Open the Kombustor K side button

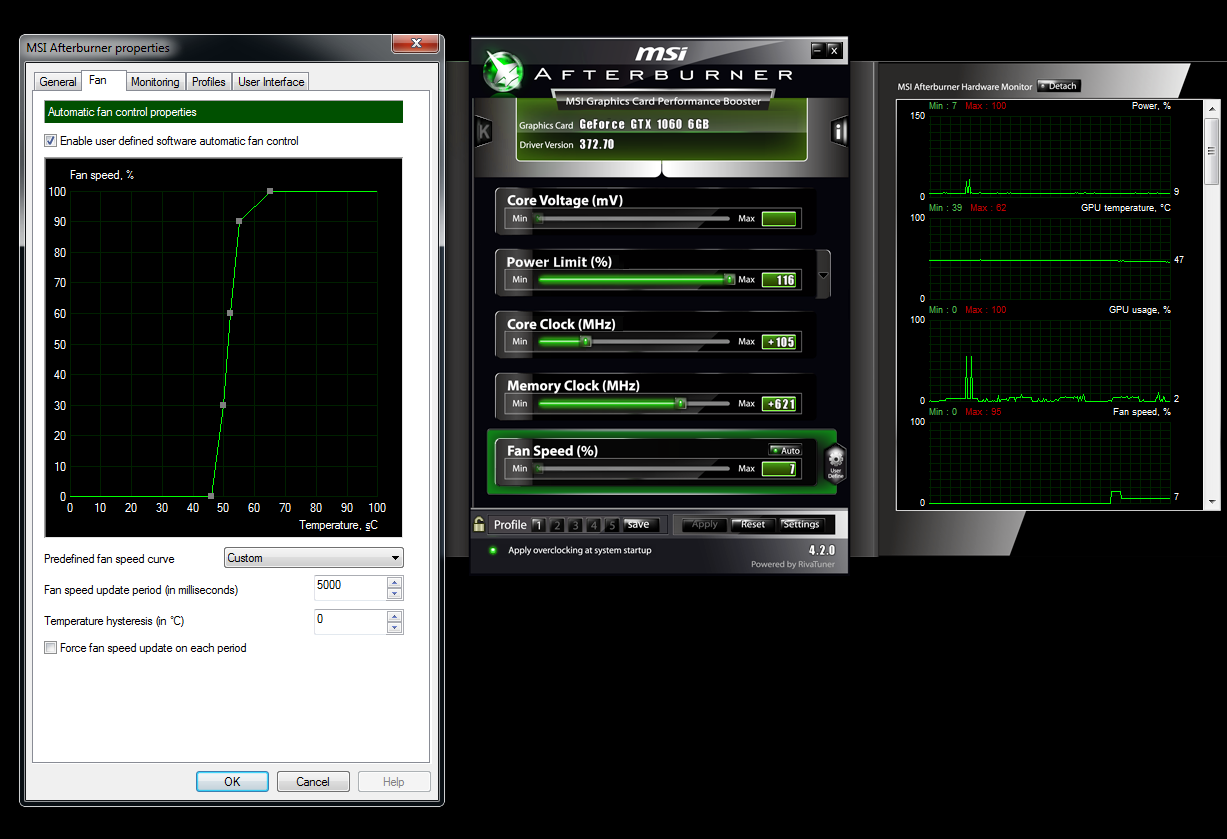coord(484,130)
